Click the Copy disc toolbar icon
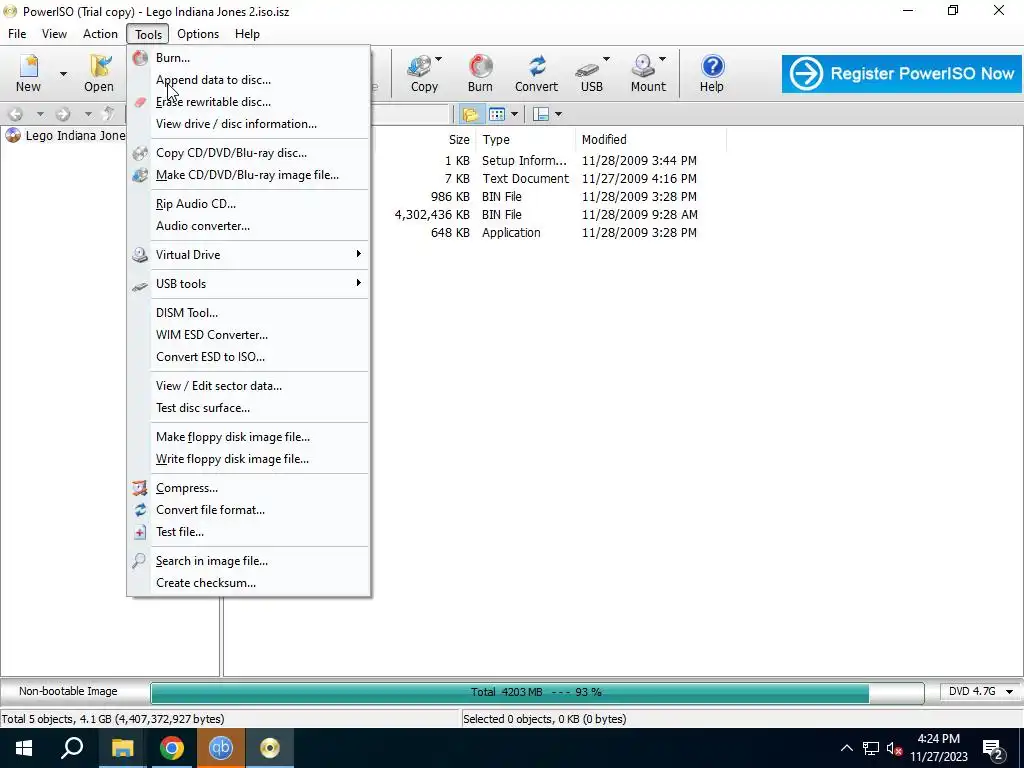Image resolution: width=1024 pixels, height=768 pixels. pos(419,67)
